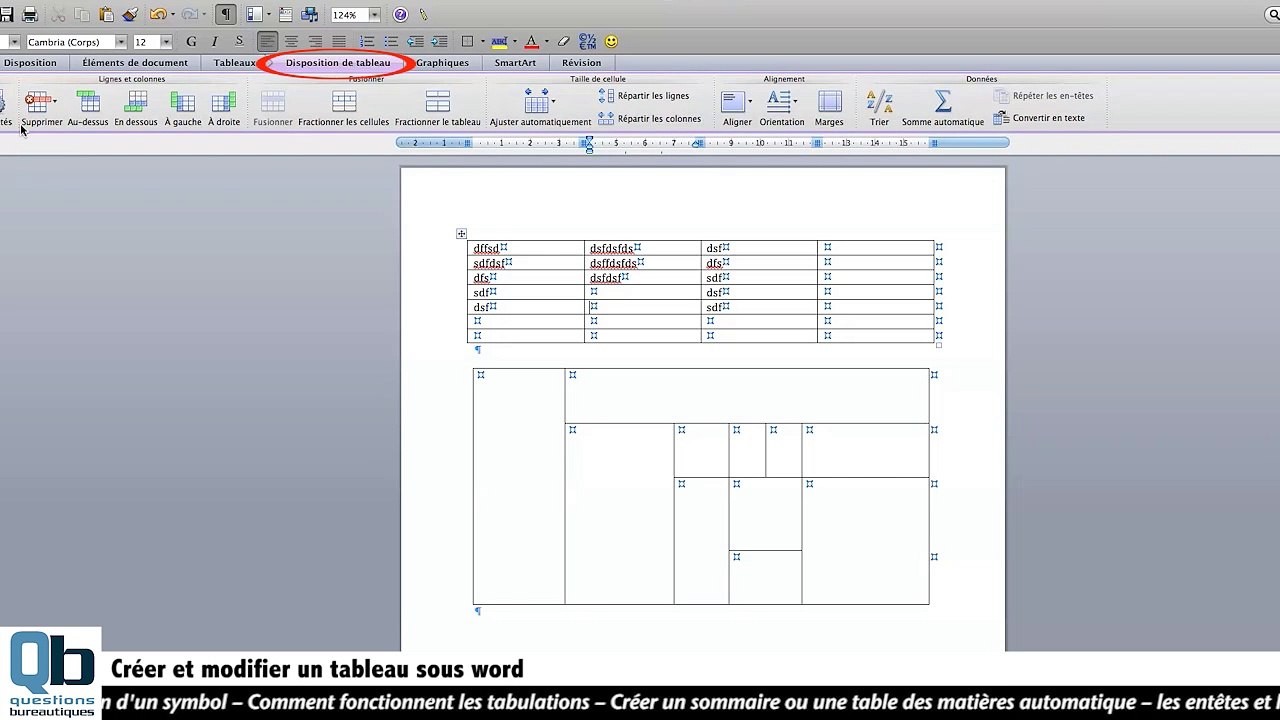Switch to the Tableaux tab
The image size is (1280, 720).
click(x=234, y=63)
